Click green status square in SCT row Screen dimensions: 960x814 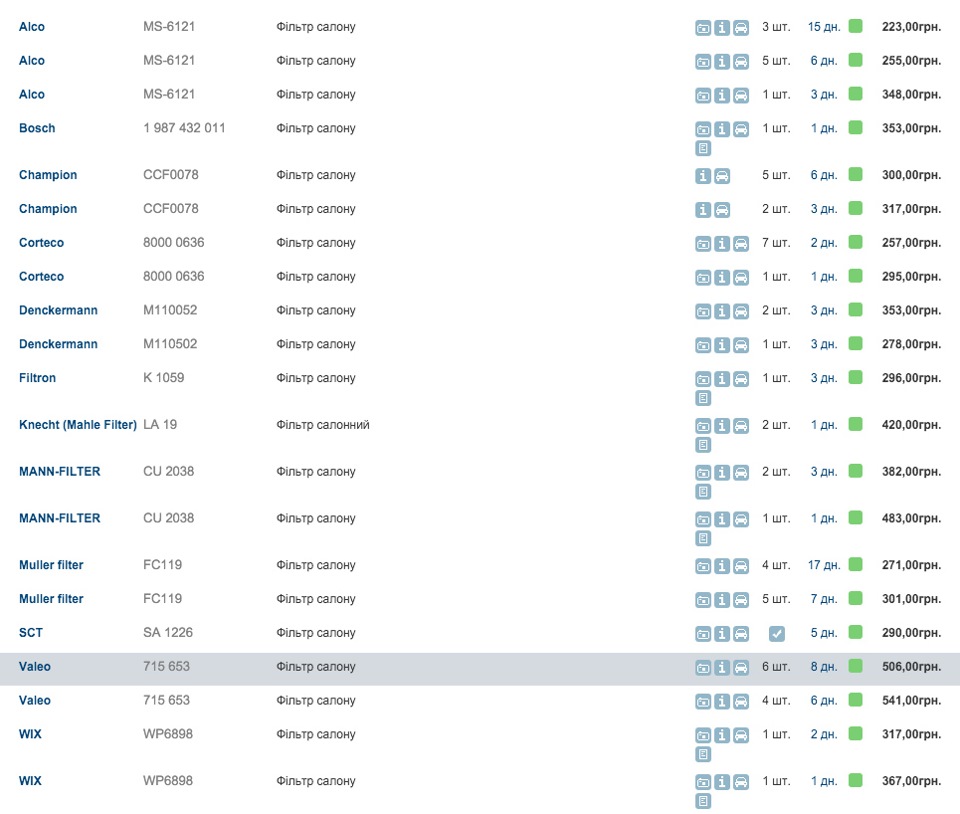[855, 632]
